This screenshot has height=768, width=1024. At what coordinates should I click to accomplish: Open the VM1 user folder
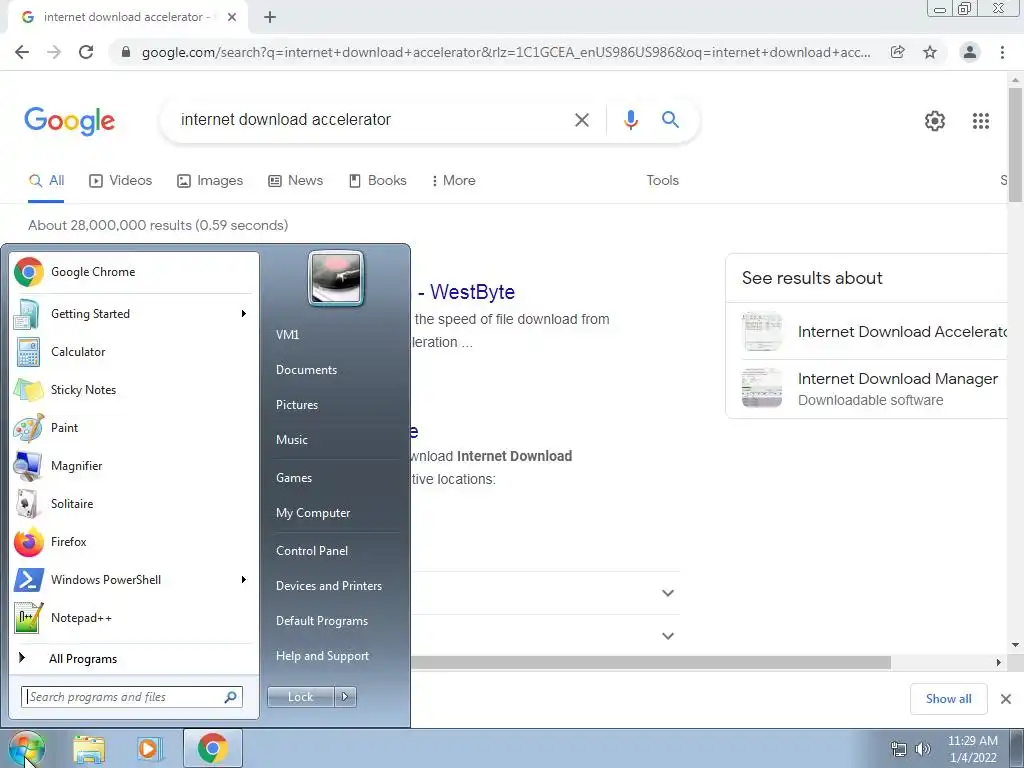(x=287, y=335)
